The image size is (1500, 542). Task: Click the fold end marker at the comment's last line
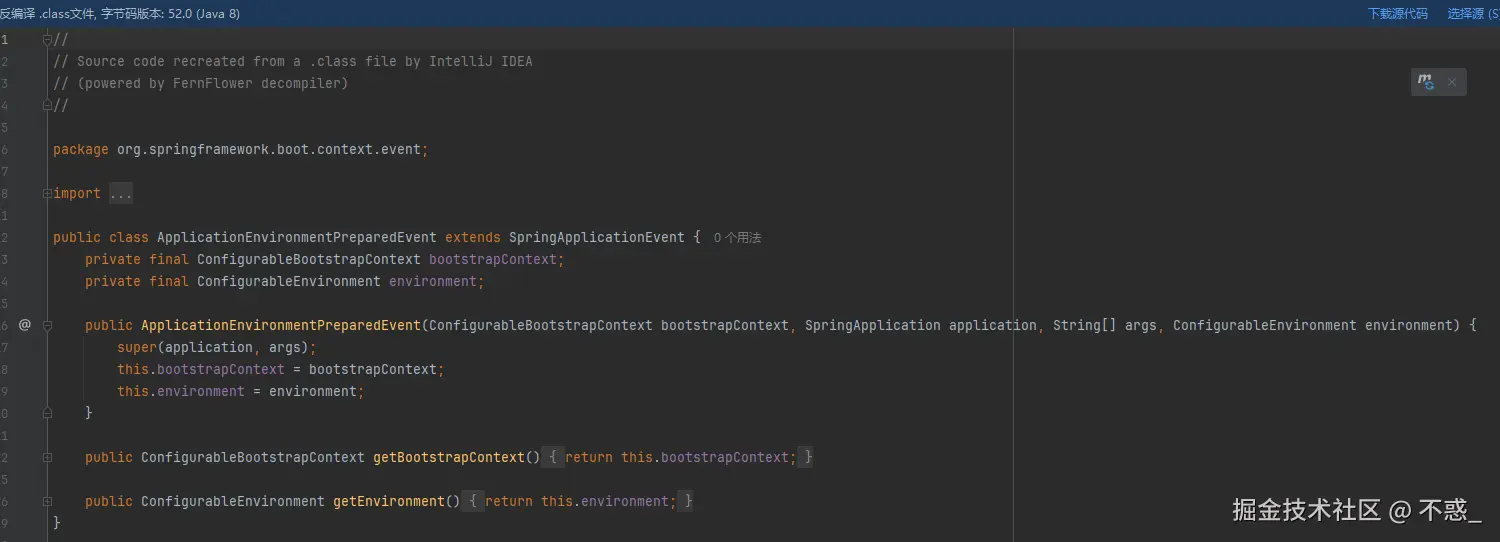click(x=47, y=105)
